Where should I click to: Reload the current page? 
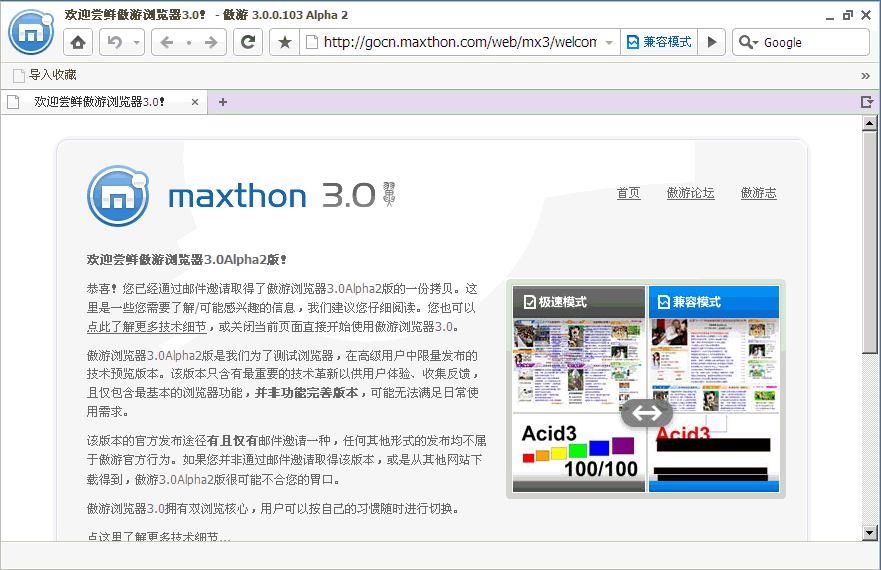[x=248, y=42]
